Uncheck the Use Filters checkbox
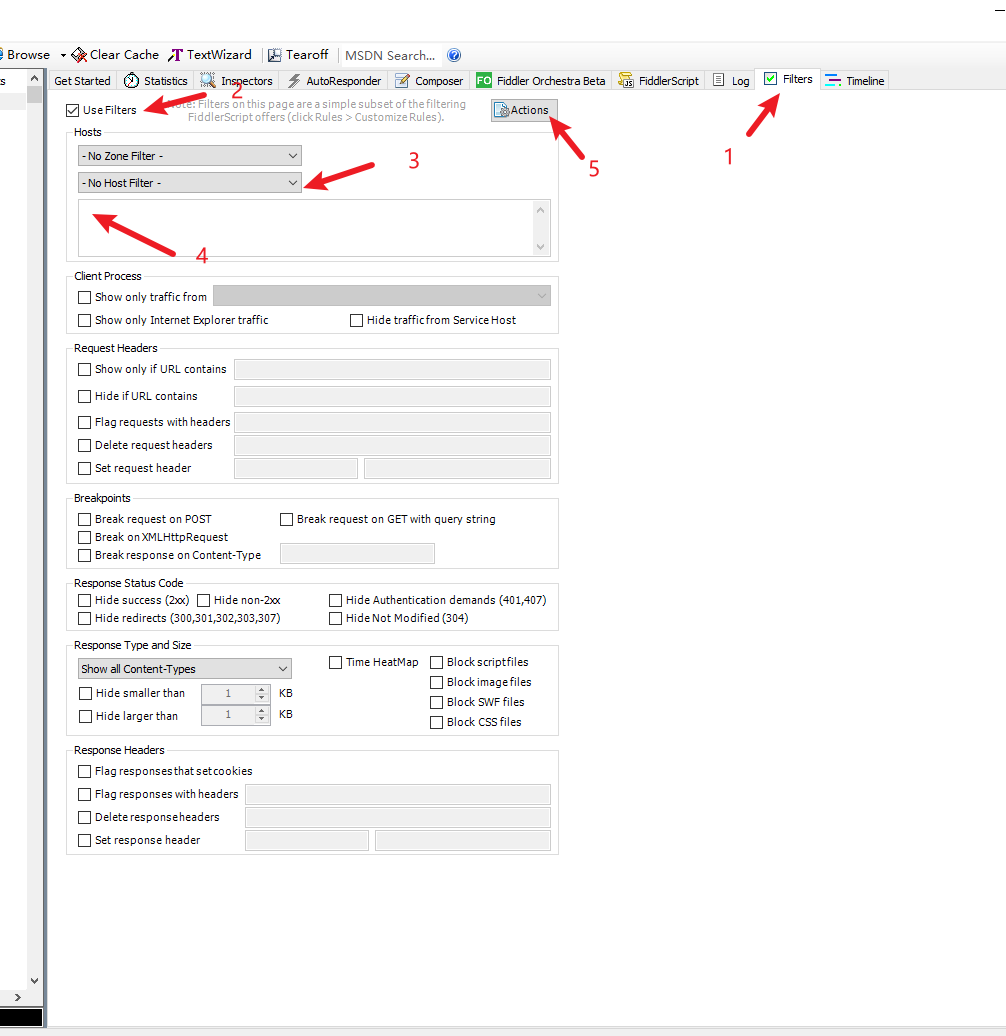 click(73, 110)
